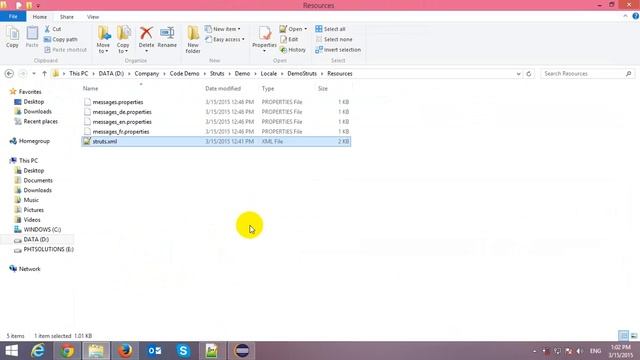Open the Help question mark icon

pyautogui.click(x=636, y=16)
